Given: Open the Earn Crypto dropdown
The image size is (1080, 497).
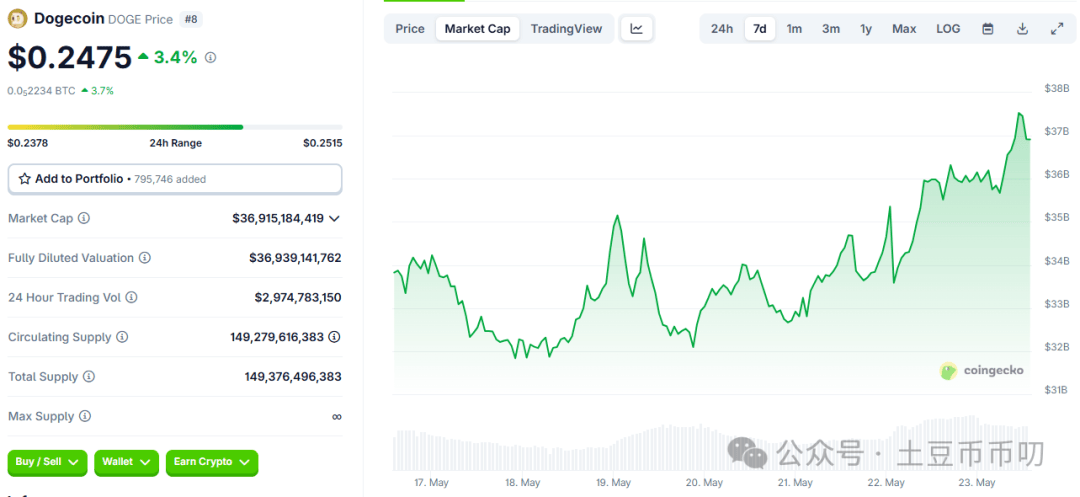Looking at the screenshot, I should (212, 463).
